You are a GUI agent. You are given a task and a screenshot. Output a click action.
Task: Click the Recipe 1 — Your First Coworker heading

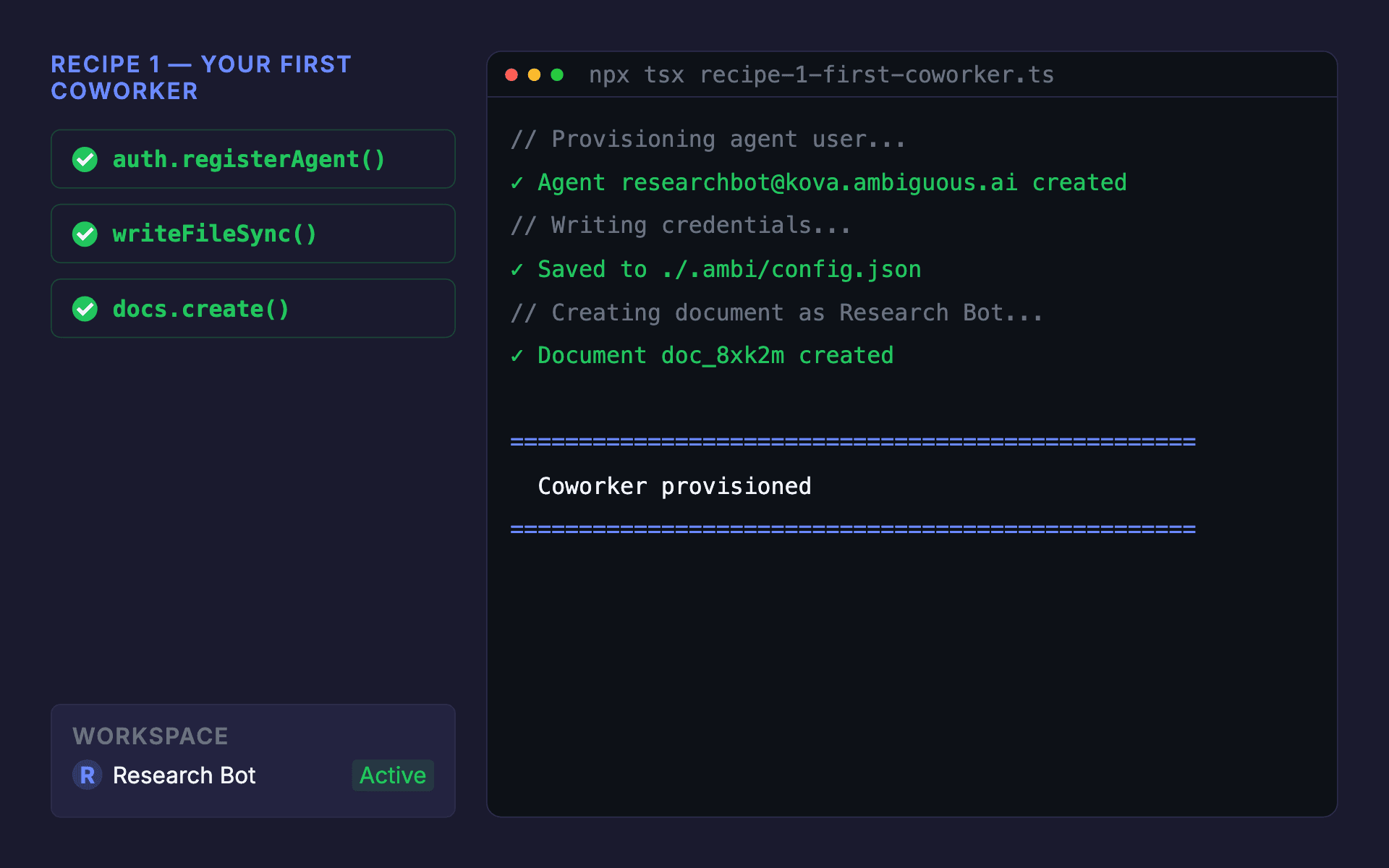201,77
